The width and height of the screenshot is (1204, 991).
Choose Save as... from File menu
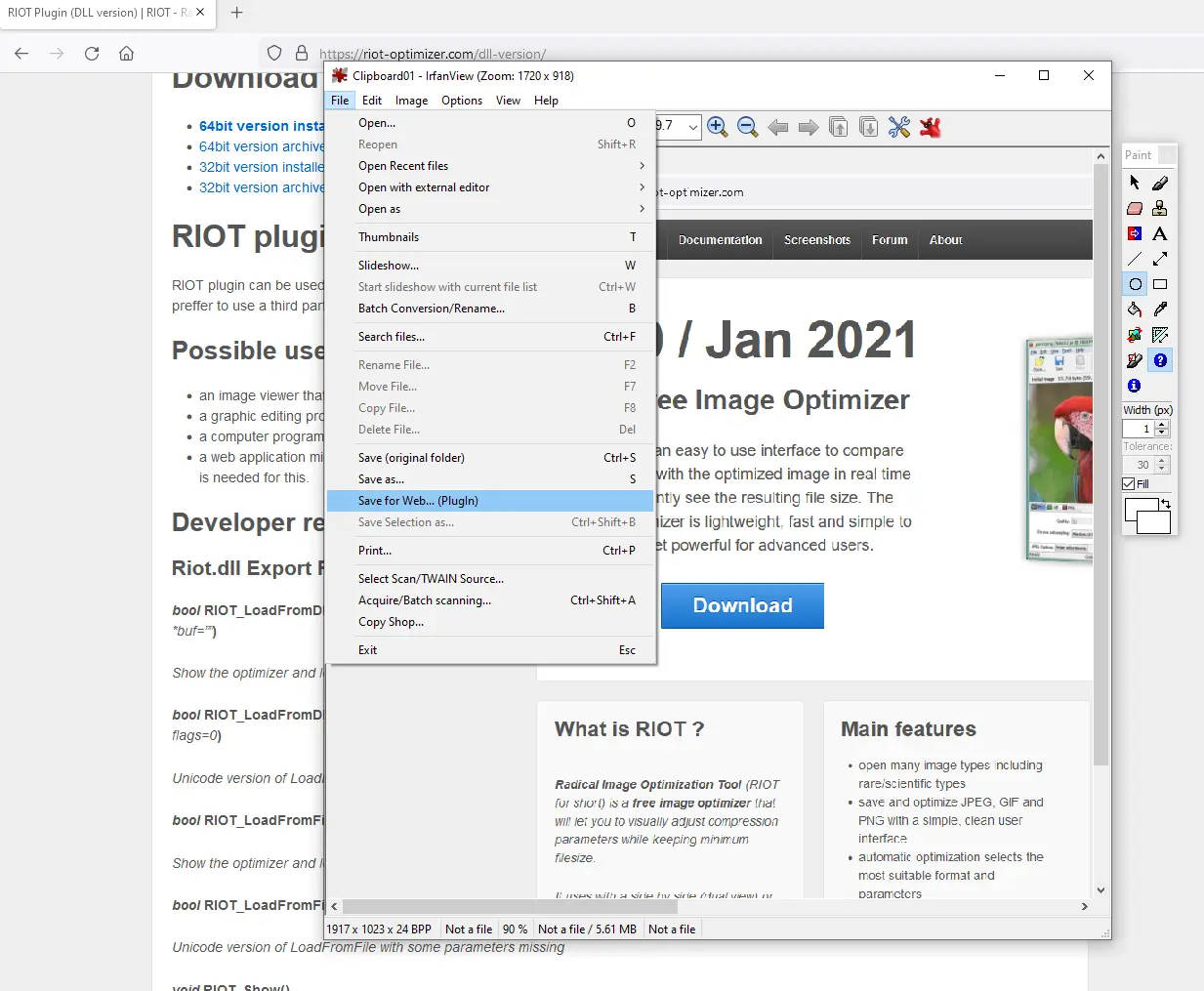pos(490,479)
